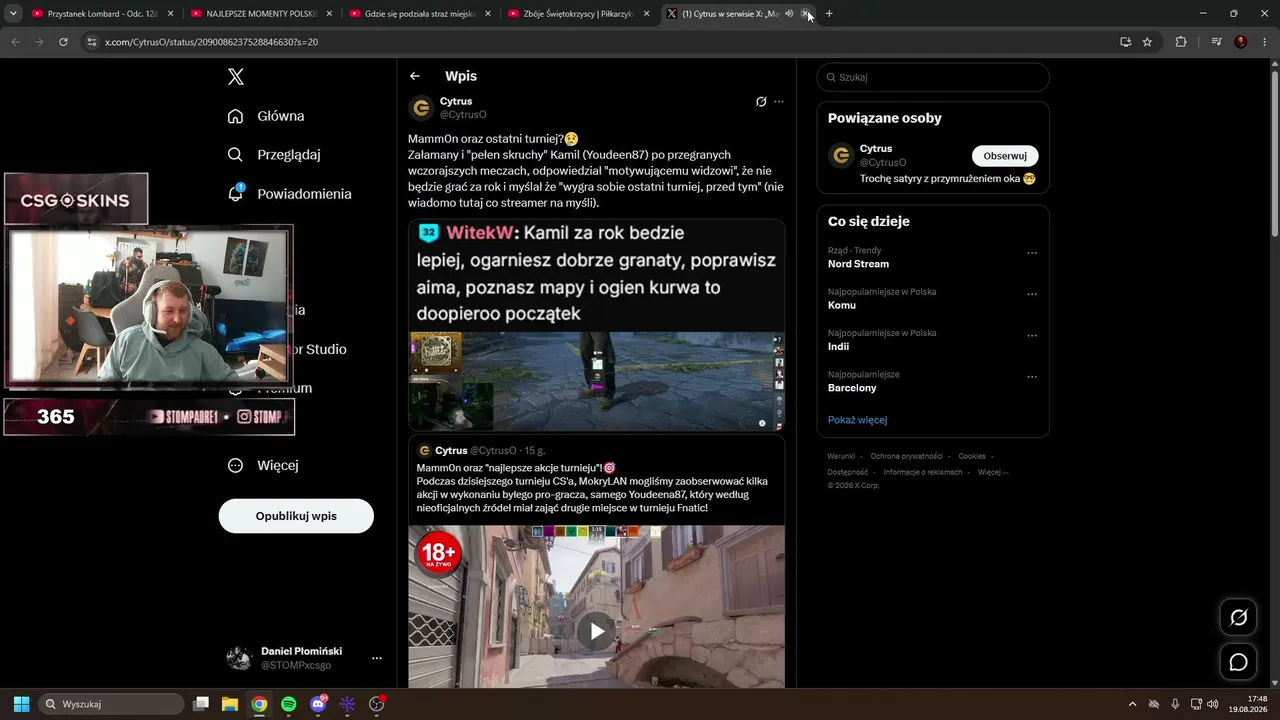Click the browser back arrow
Viewport: 1280px width, 720px height.
coord(15,42)
